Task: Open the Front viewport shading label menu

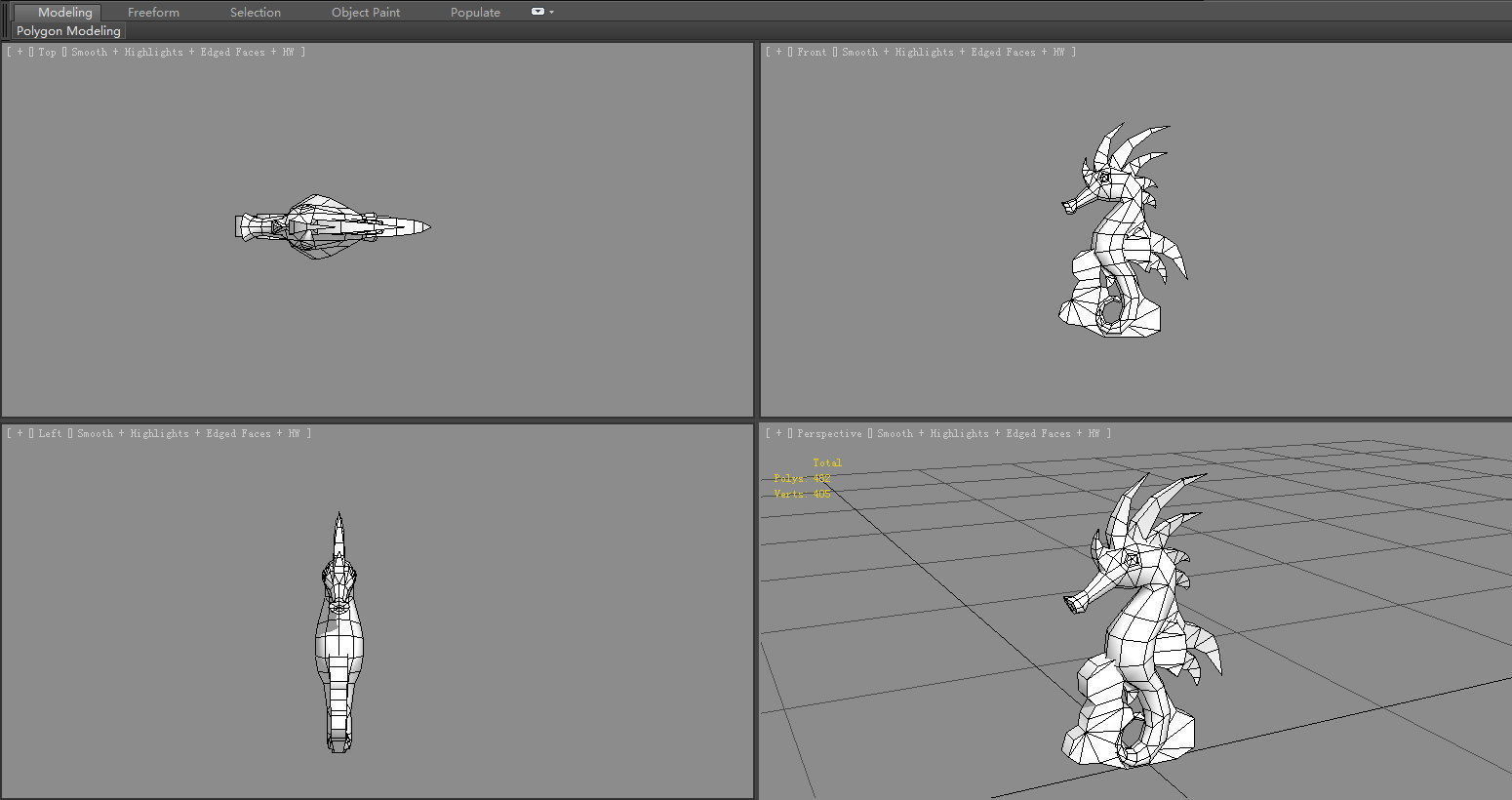Action: [x=953, y=52]
